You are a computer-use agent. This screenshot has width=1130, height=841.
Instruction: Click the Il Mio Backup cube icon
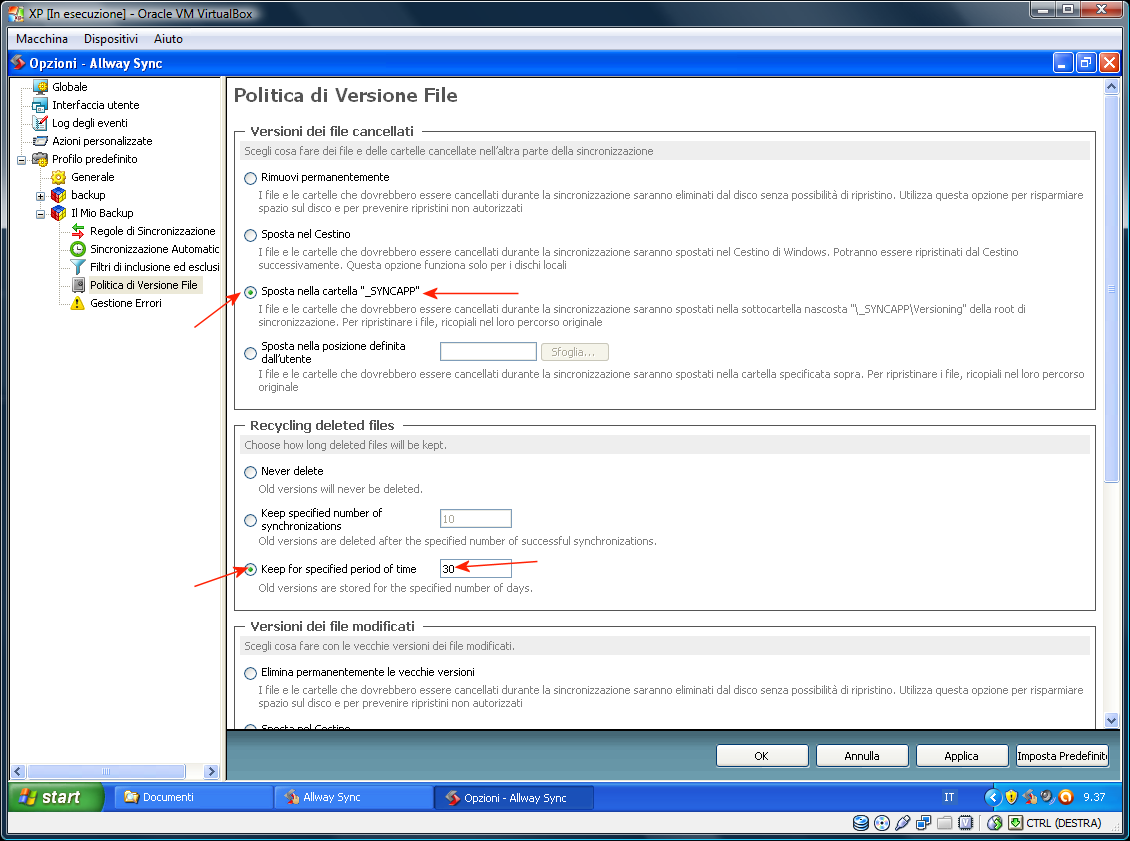(58, 213)
